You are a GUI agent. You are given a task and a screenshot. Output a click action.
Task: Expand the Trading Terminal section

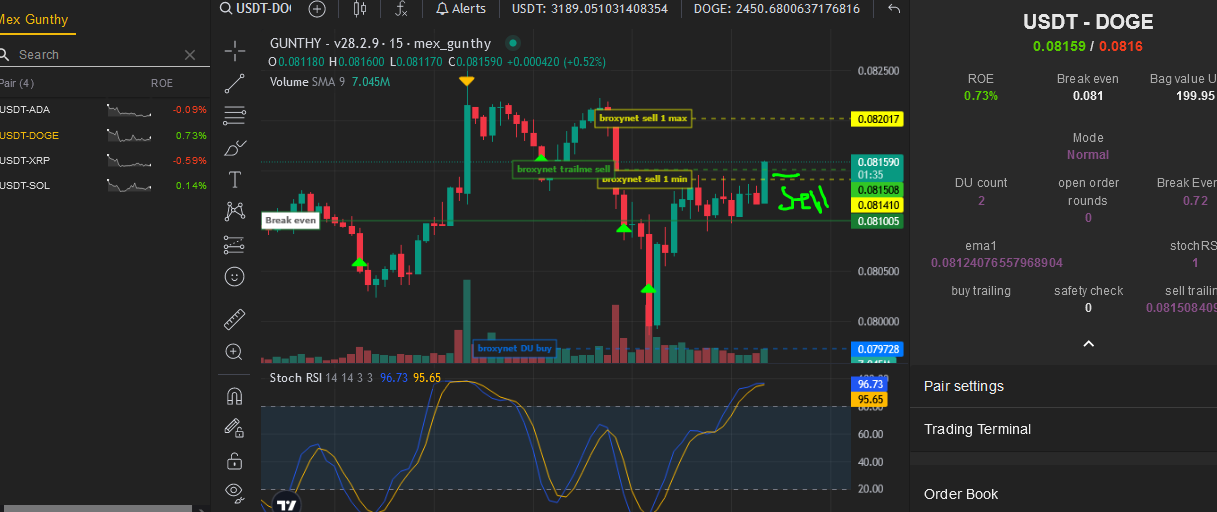coord(1064,429)
